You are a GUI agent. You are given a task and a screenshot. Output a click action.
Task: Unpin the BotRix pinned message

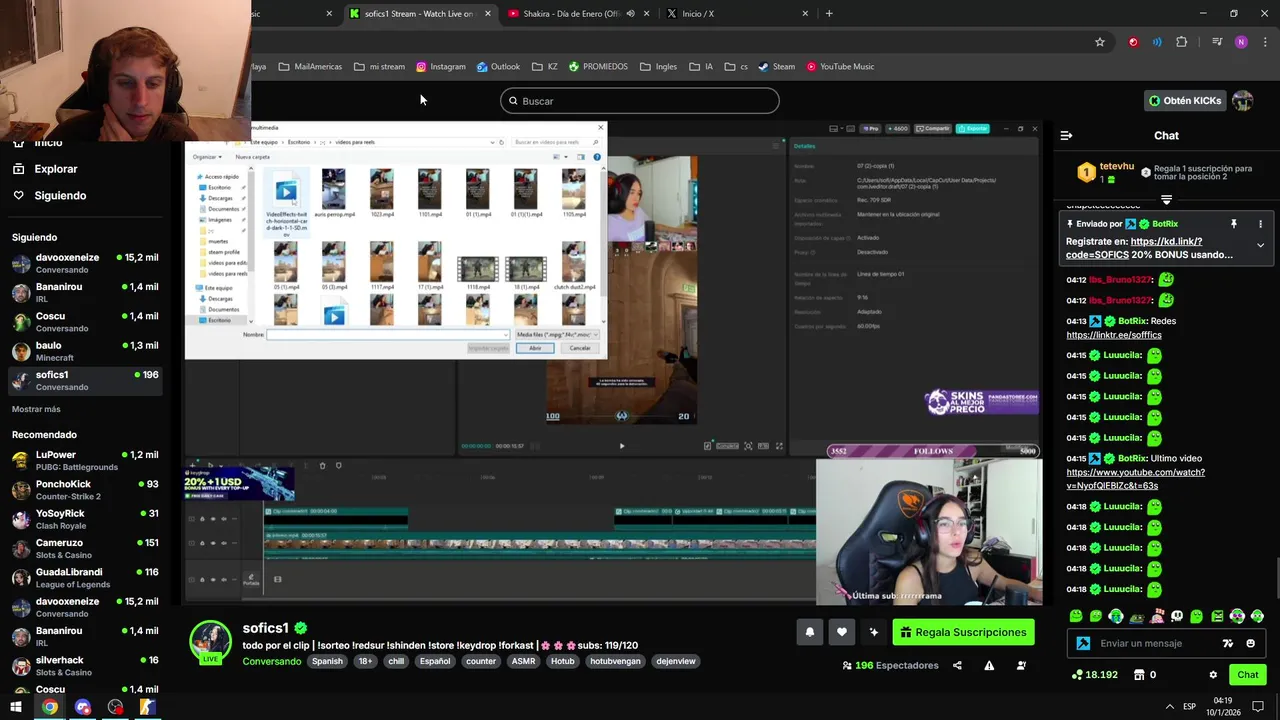point(1233,224)
